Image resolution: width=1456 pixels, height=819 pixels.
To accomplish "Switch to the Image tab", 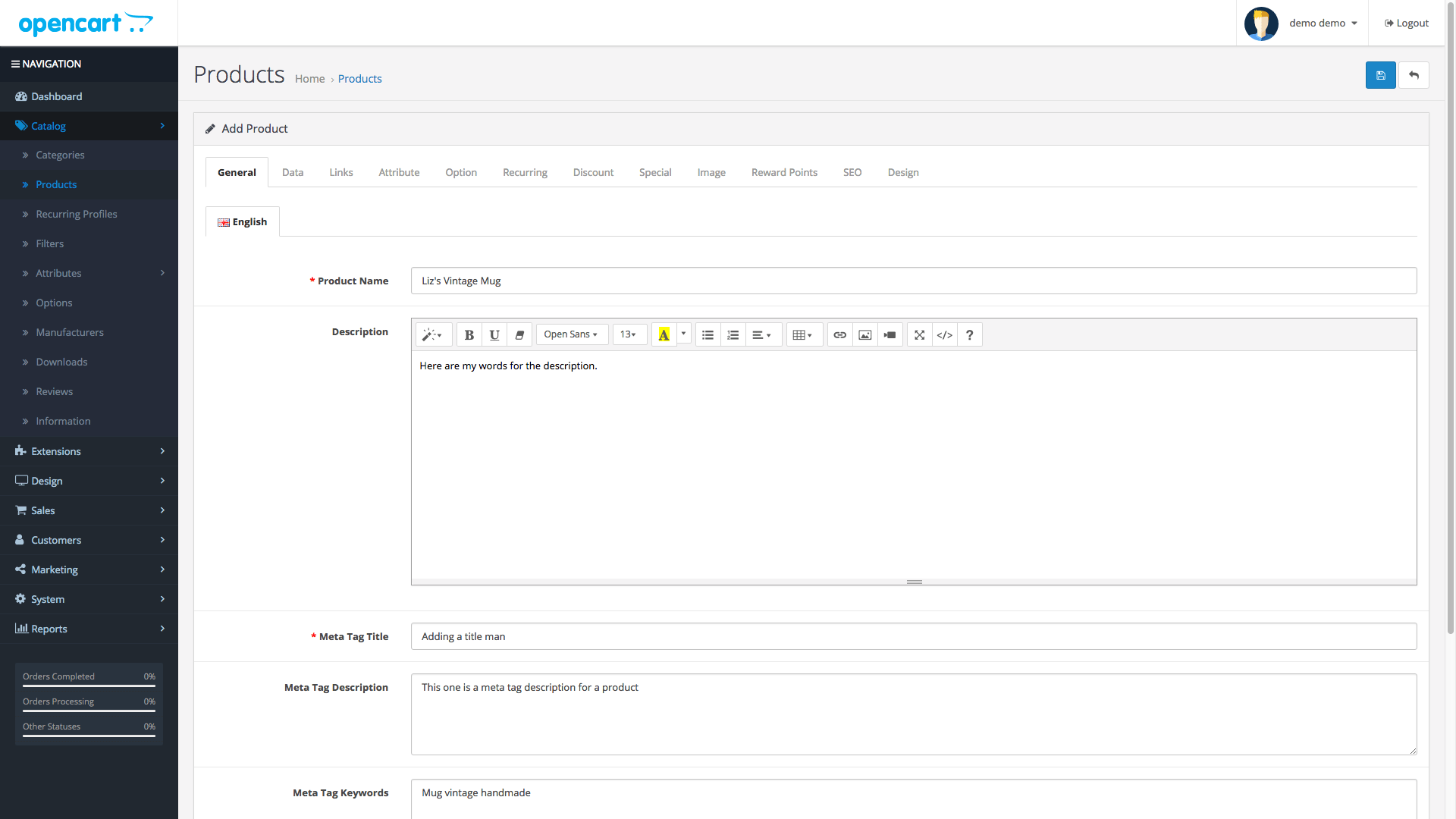I will tap(711, 172).
